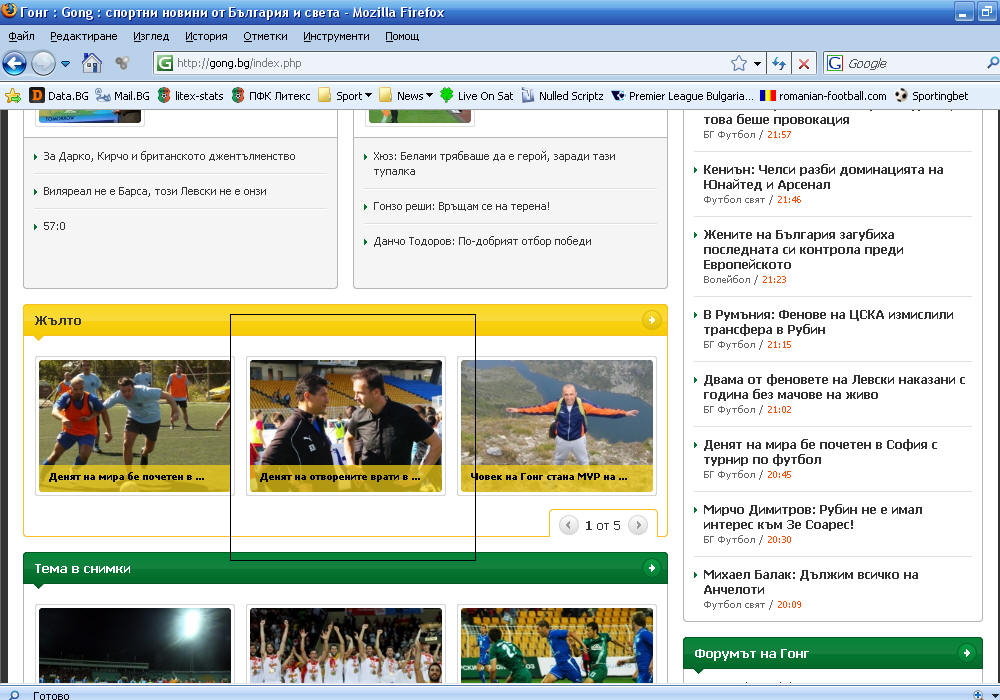The height and width of the screenshot is (700, 1000).
Task: Open the ПФК Литекс bookmark
Action: (271, 96)
